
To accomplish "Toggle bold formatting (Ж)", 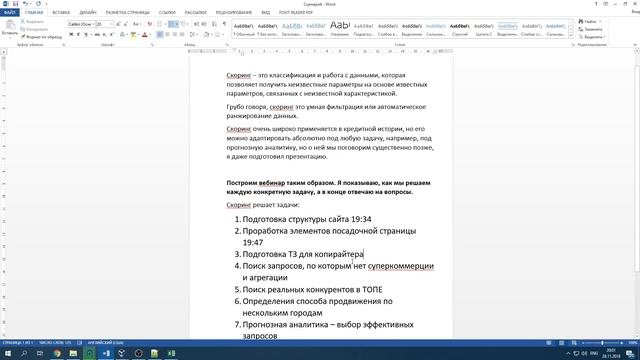I will click(71, 34).
